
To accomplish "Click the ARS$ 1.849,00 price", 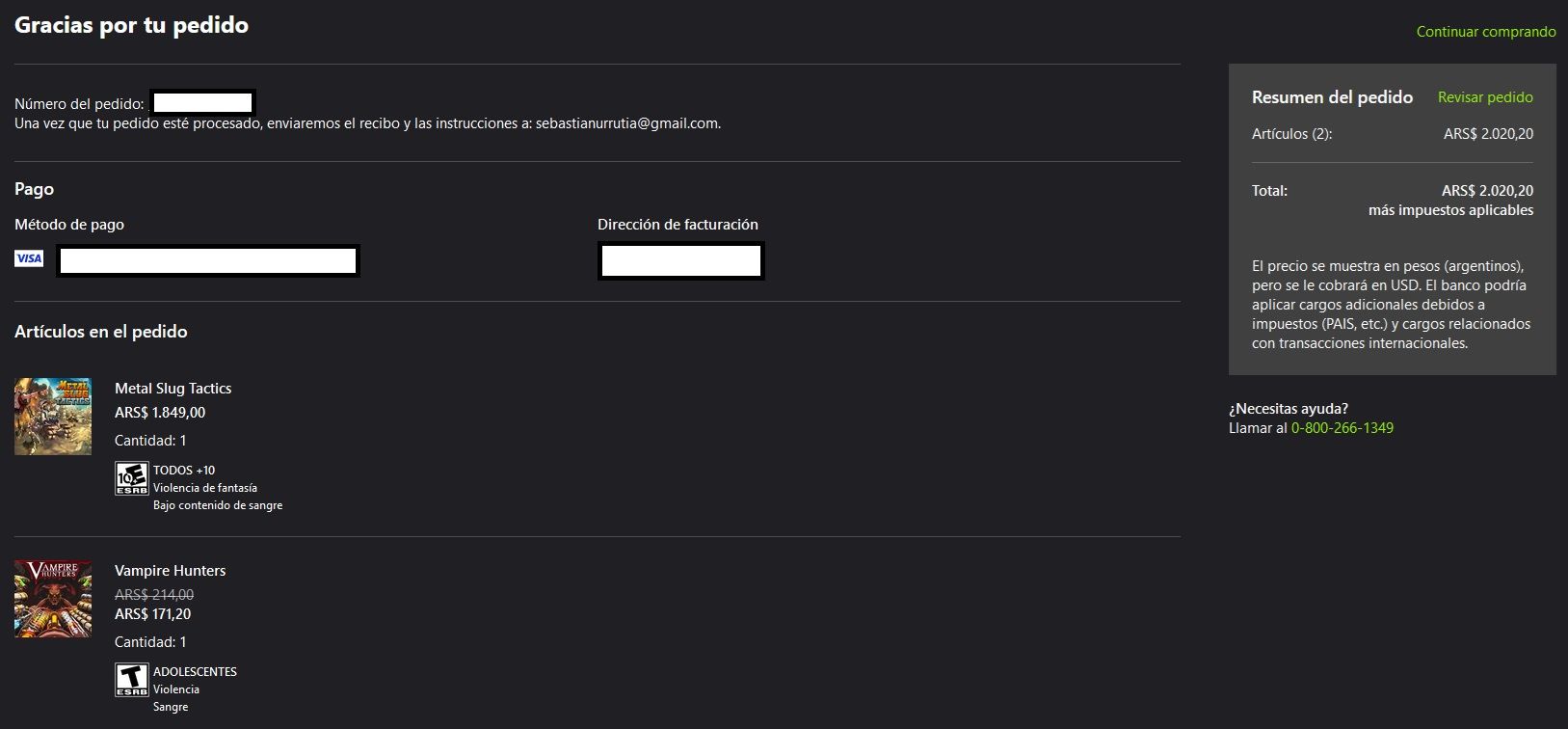I will (x=160, y=413).
